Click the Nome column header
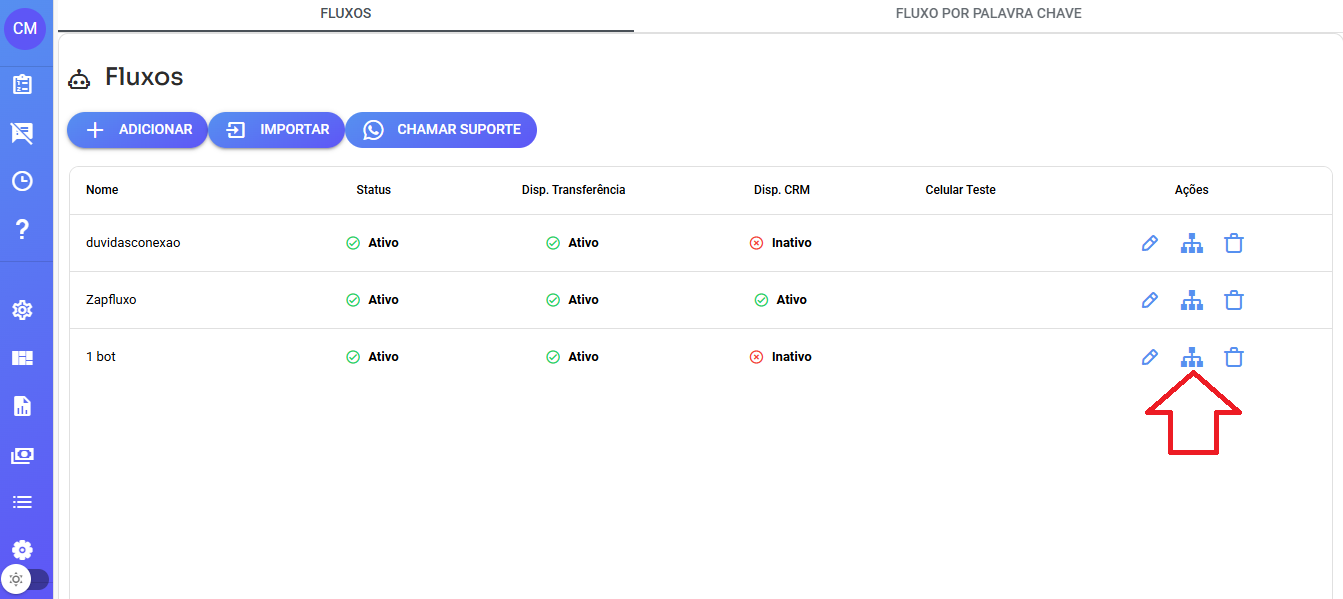This screenshot has height=599, width=1343. pyautogui.click(x=102, y=190)
